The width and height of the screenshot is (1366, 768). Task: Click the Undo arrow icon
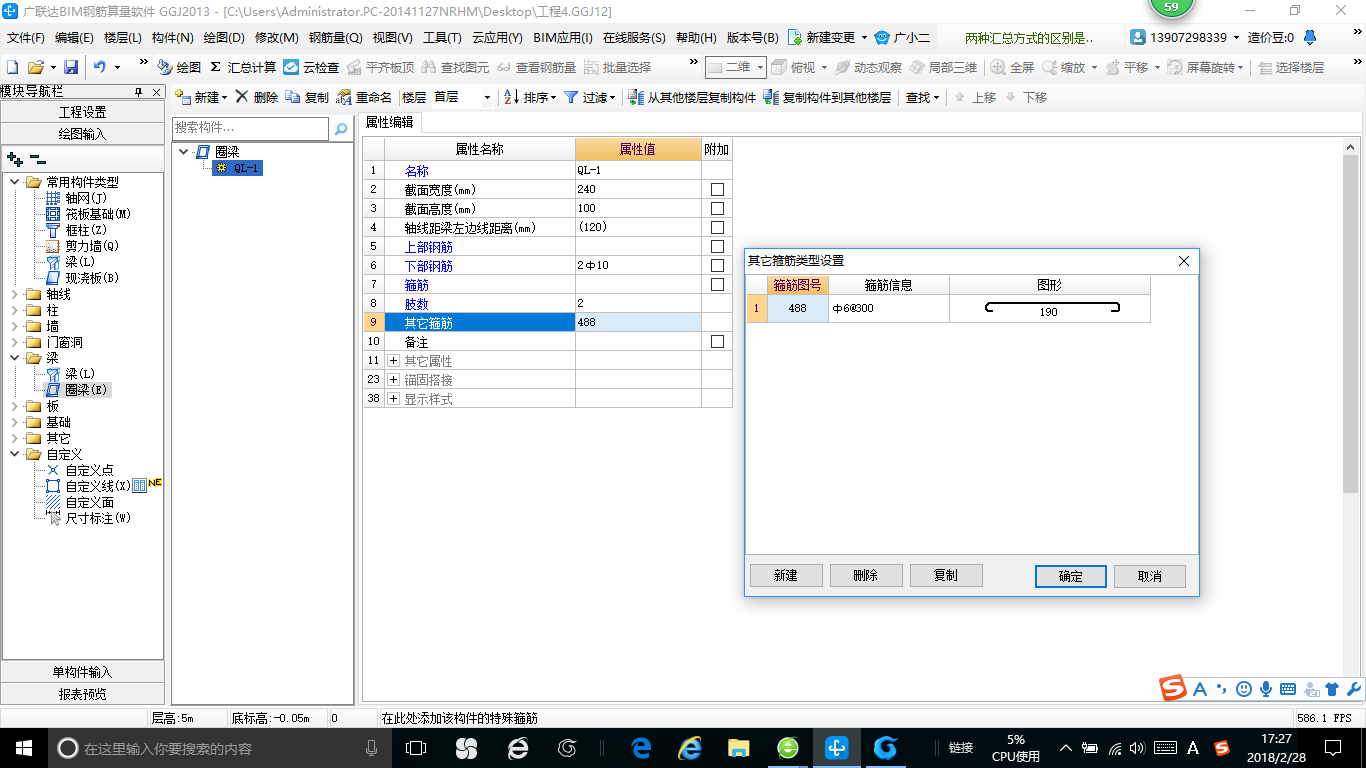pos(99,67)
